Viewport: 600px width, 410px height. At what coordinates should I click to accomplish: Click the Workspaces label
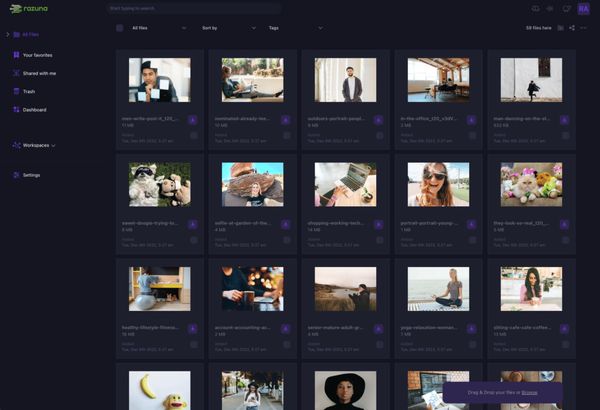click(x=36, y=145)
